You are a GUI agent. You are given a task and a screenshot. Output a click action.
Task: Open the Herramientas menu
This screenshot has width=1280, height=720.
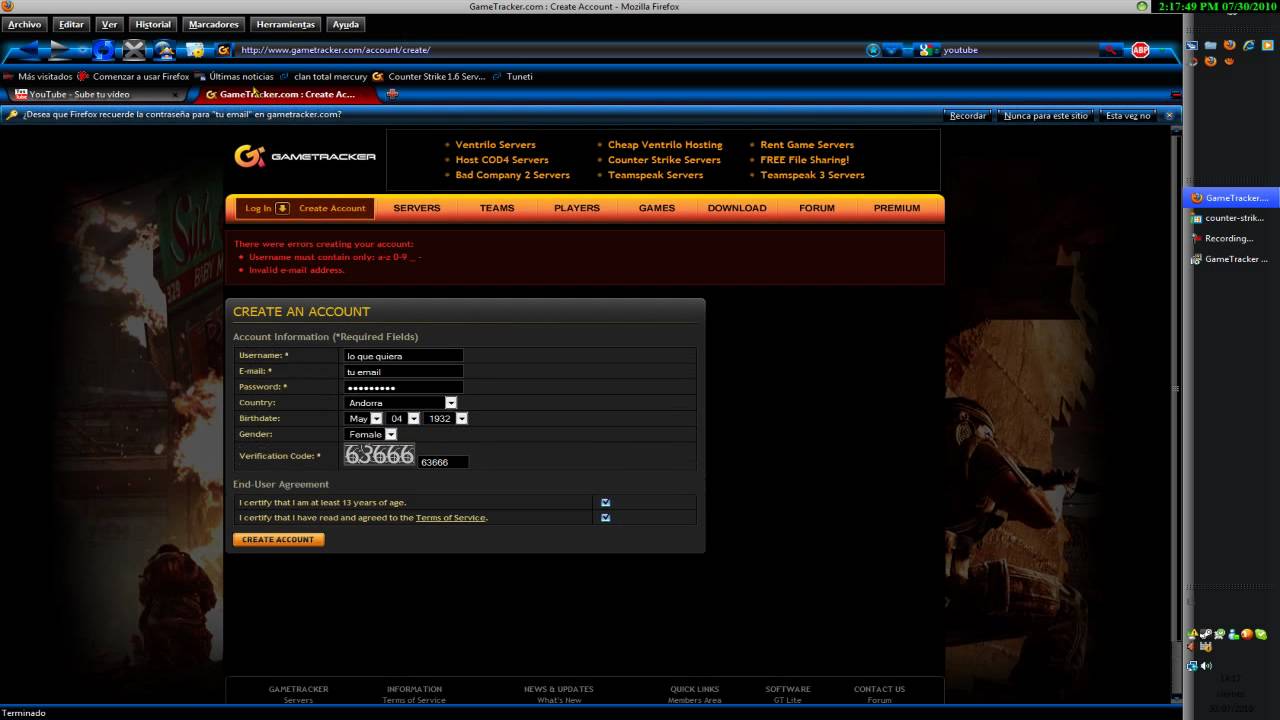coord(285,24)
